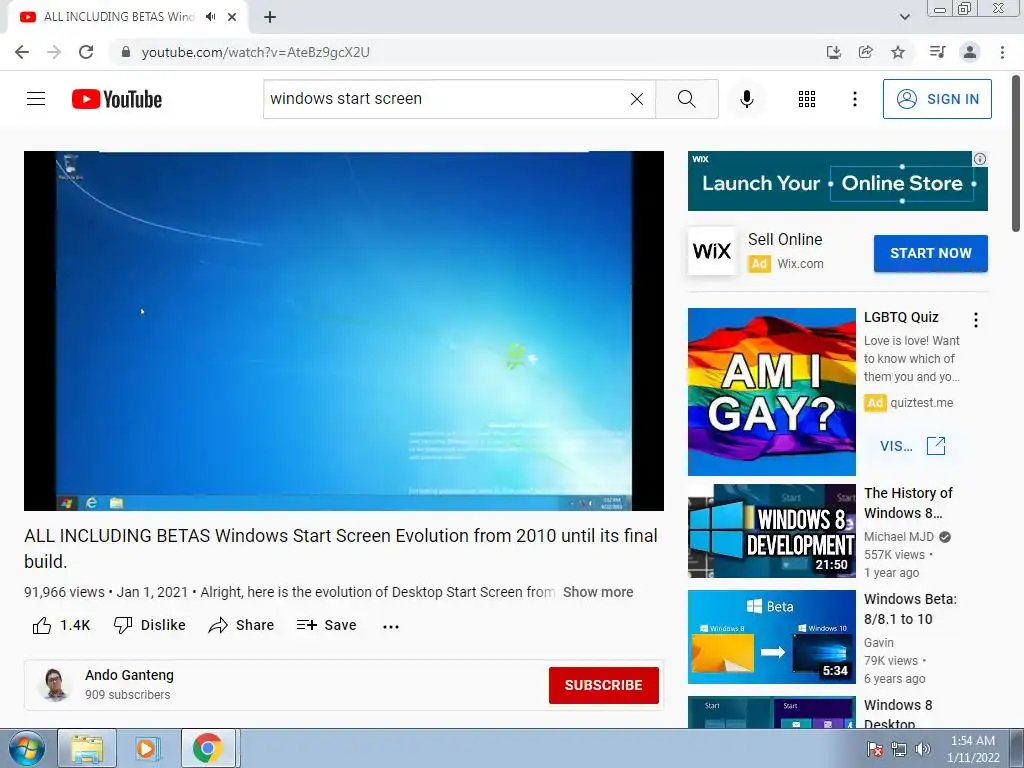Open Windows Explorer from taskbar
The width and height of the screenshot is (1024, 768).
click(87, 748)
